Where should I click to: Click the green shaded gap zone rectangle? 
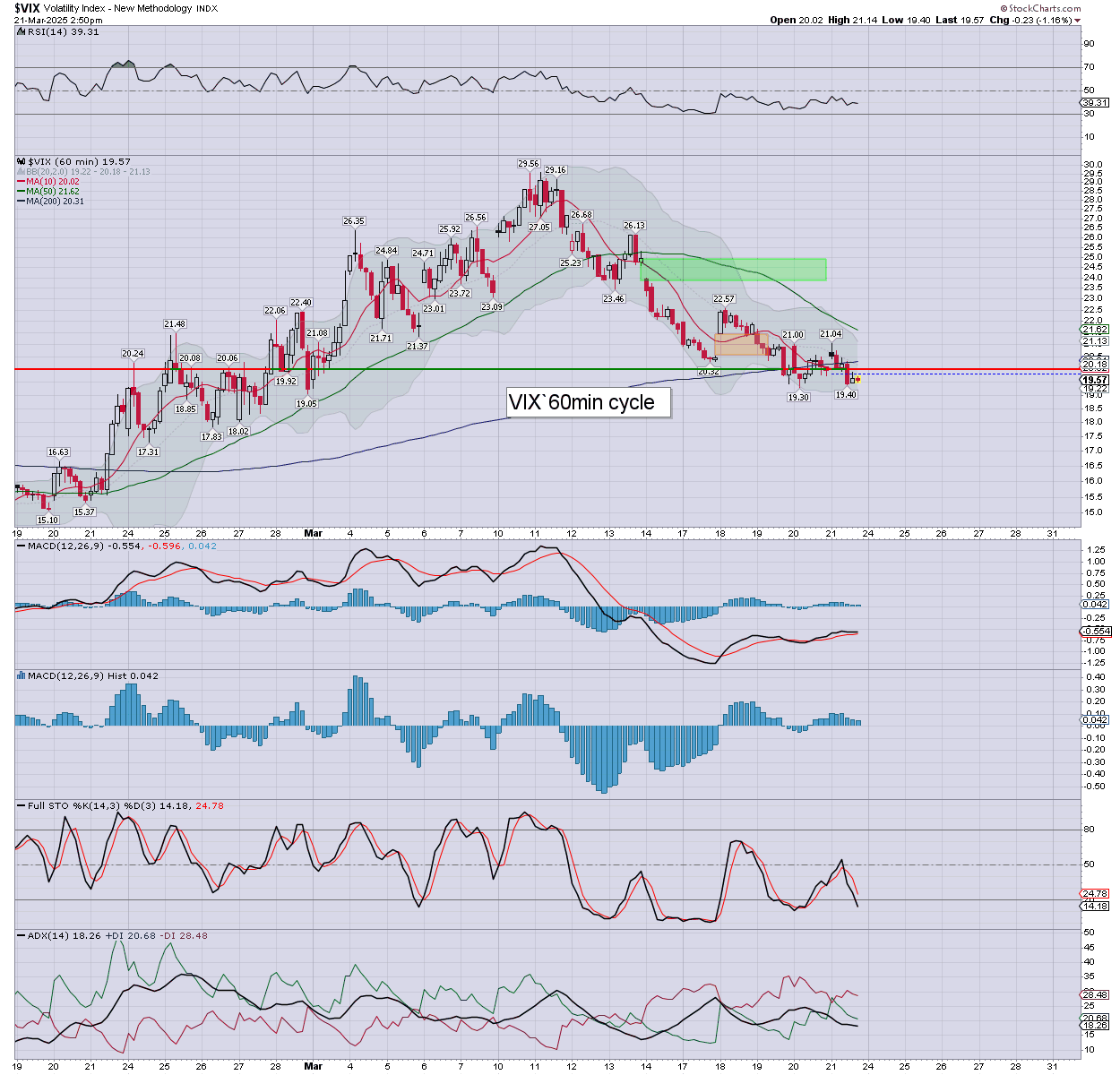click(733, 269)
